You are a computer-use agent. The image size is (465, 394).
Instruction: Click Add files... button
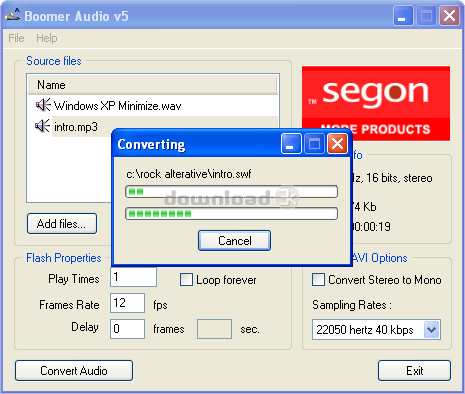(62, 224)
